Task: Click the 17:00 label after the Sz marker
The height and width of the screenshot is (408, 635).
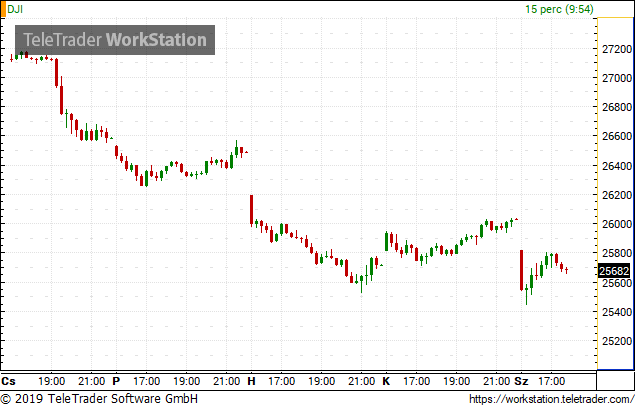Action: 551,381
